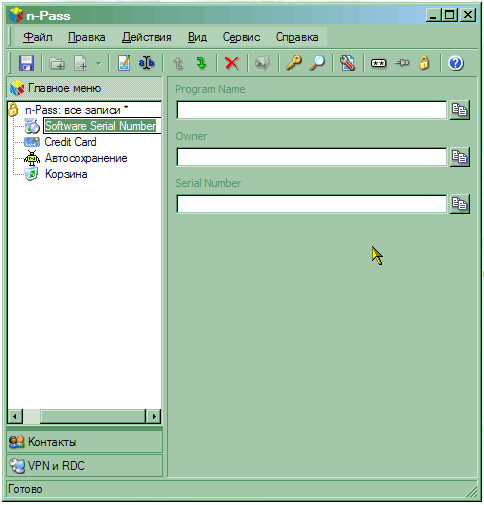Click the Save floppy disk icon

click(26, 63)
